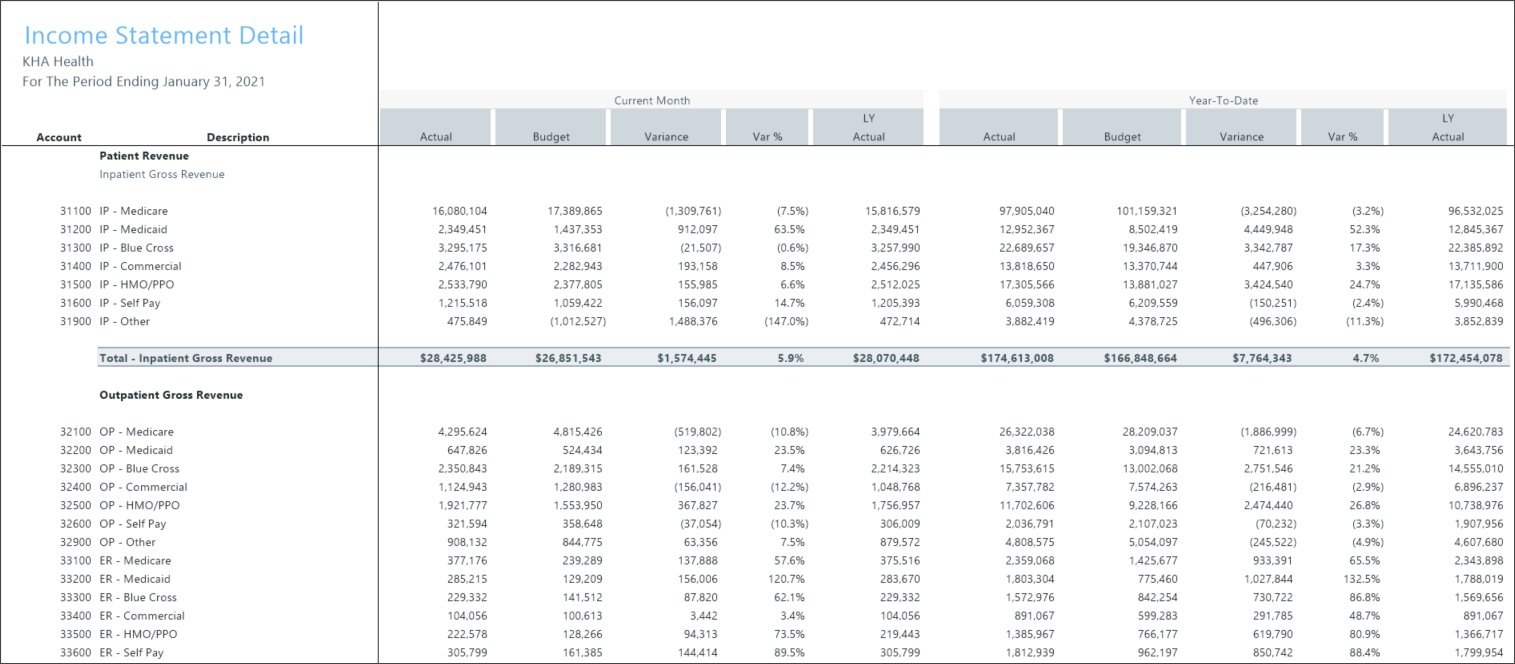Click the $28,425,988 total actual value
This screenshot has height=664, width=1515.
447,358
